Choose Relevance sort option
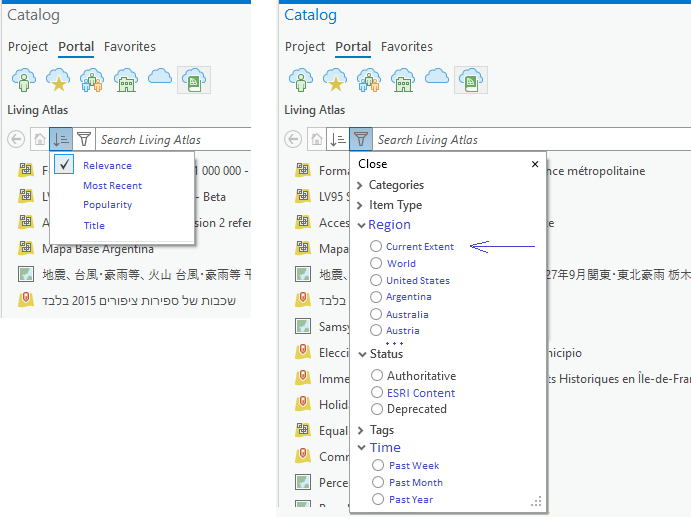The image size is (691, 519). point(107,166)
